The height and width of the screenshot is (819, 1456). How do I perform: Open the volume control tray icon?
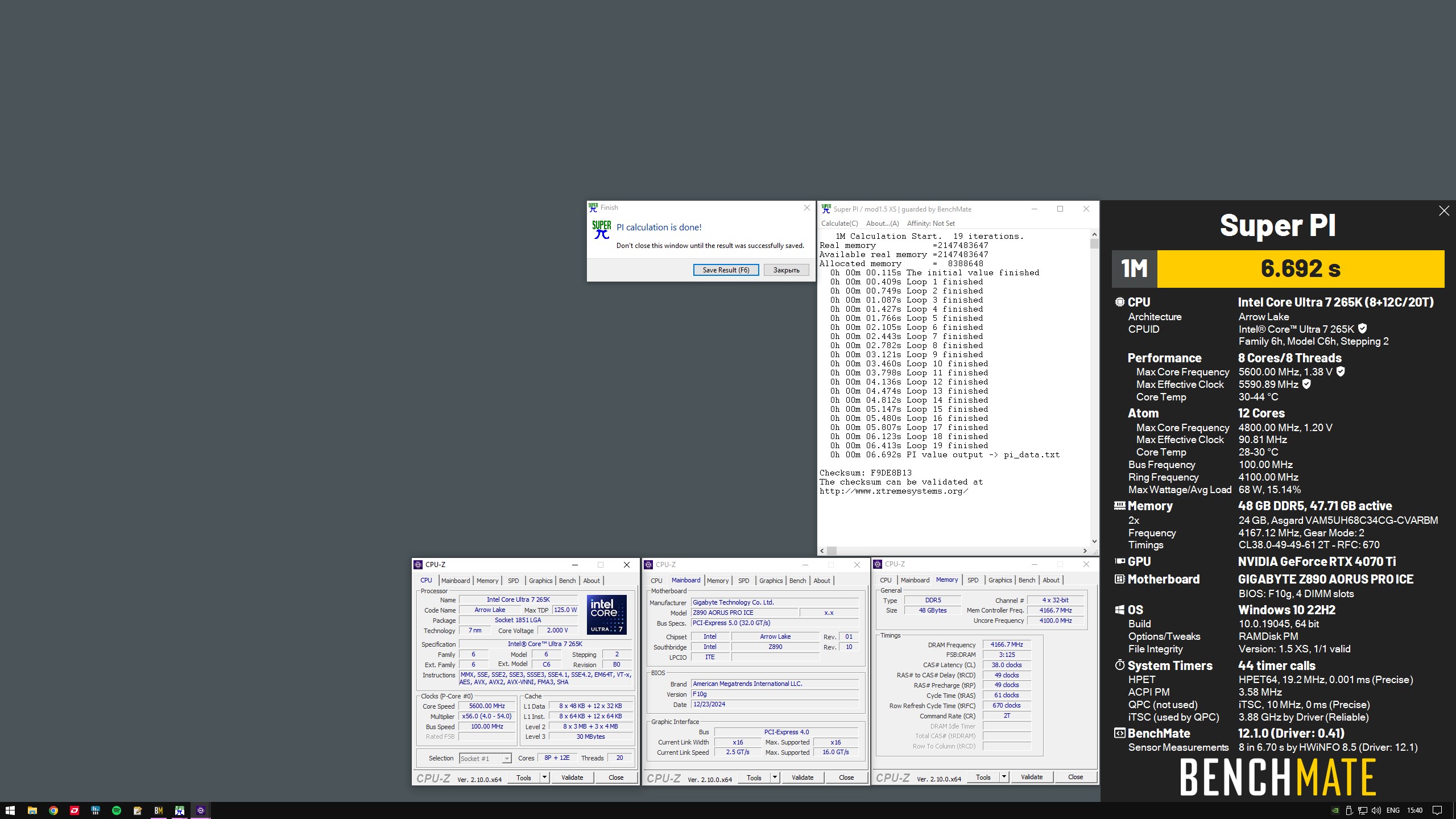(1376, 810)
